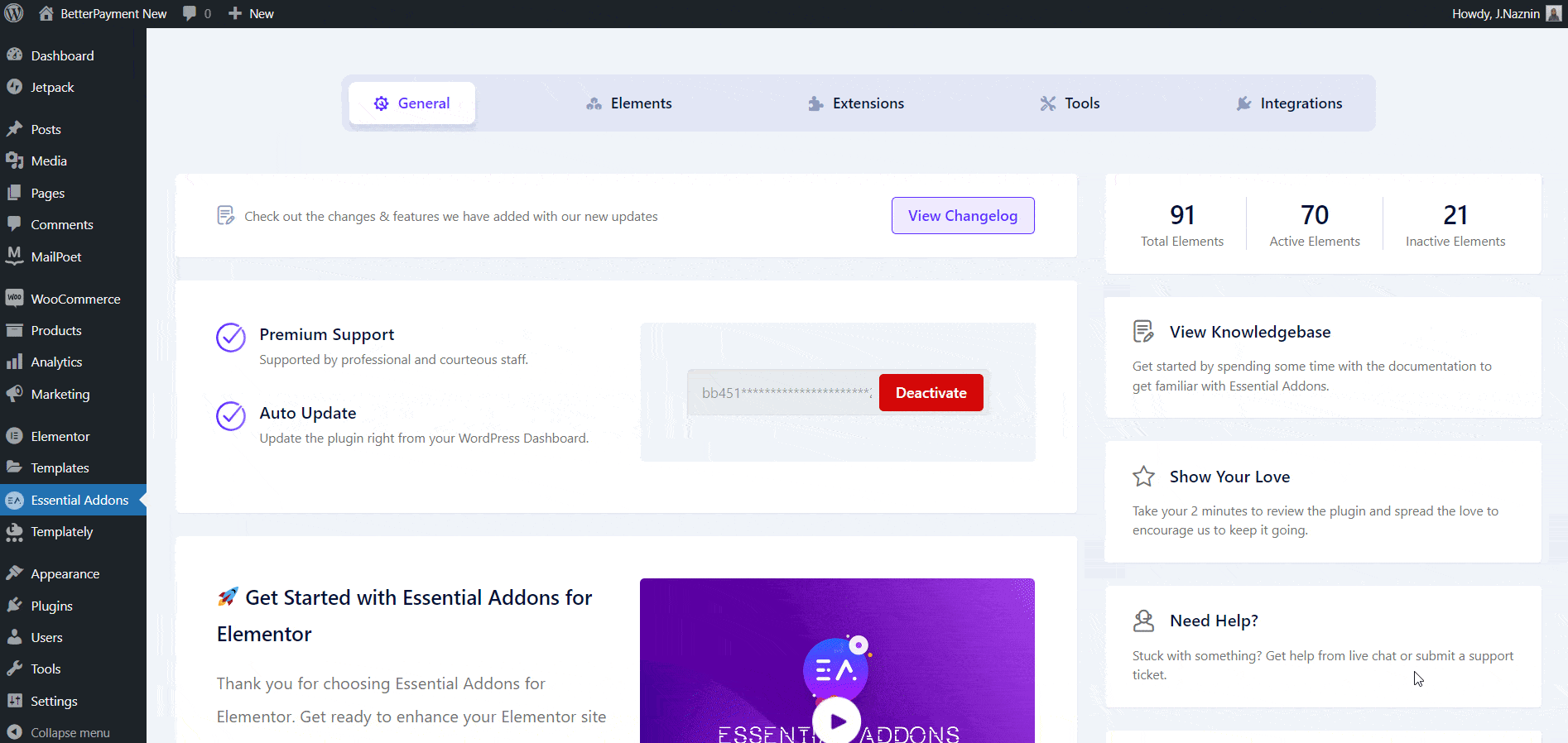Click the Need Help person icon
This screenshot has width=1568, height=743.
[1143, 621]
